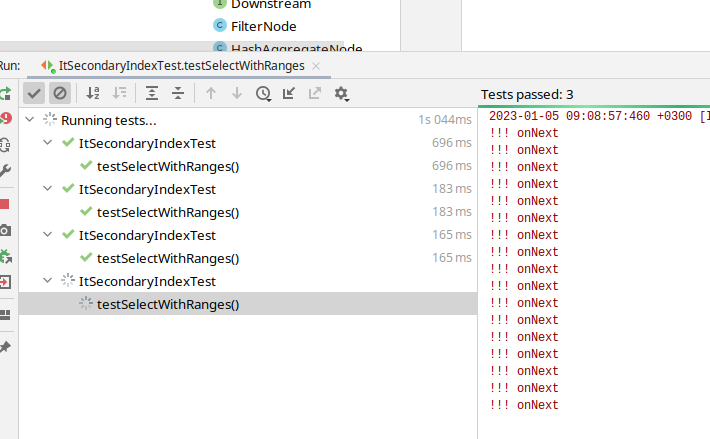
Task: Select the spinning ItSecondaryIndexTest row
Action: tap(248, 281)
